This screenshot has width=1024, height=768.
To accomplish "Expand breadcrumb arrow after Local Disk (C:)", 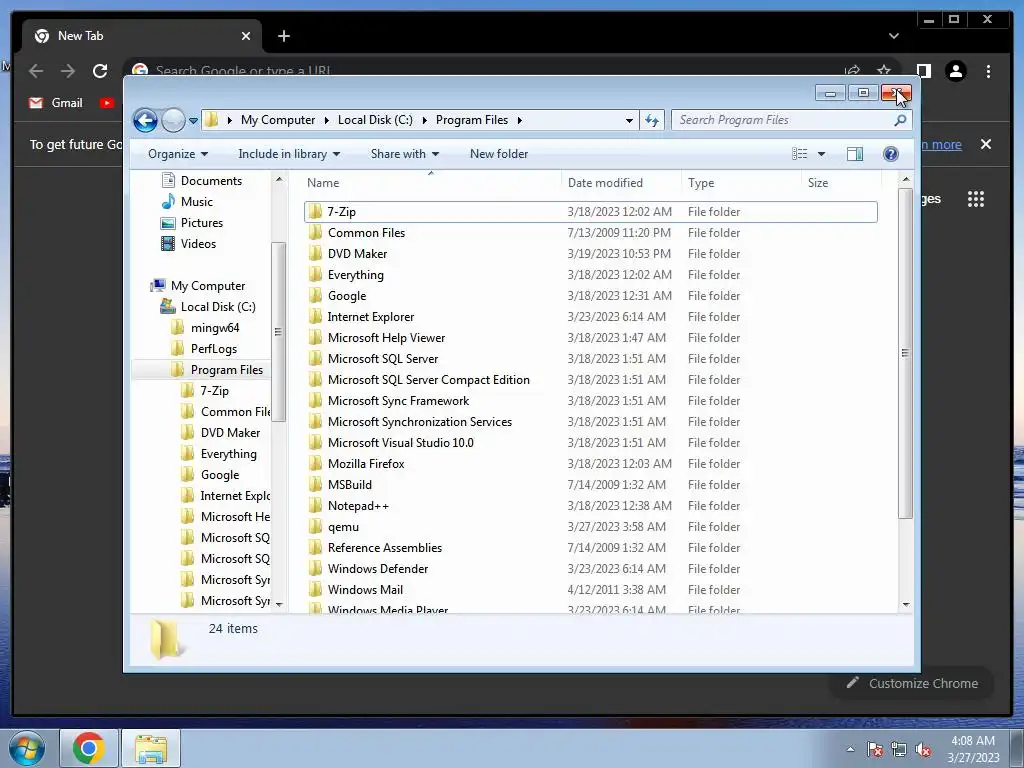I will coord(424,120).
